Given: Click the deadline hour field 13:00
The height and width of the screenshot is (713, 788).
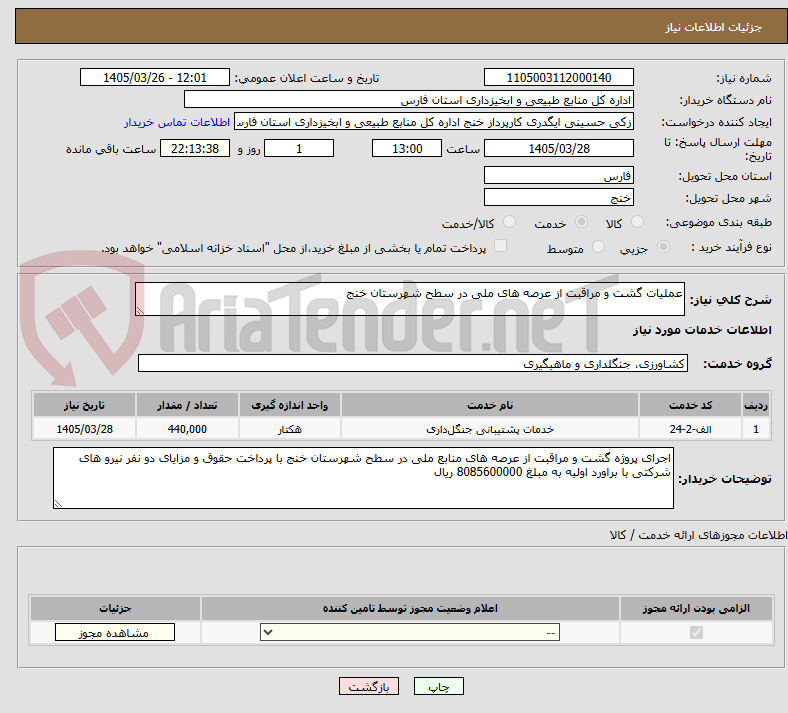Looking at the screenshot, I should pos(407,148).
